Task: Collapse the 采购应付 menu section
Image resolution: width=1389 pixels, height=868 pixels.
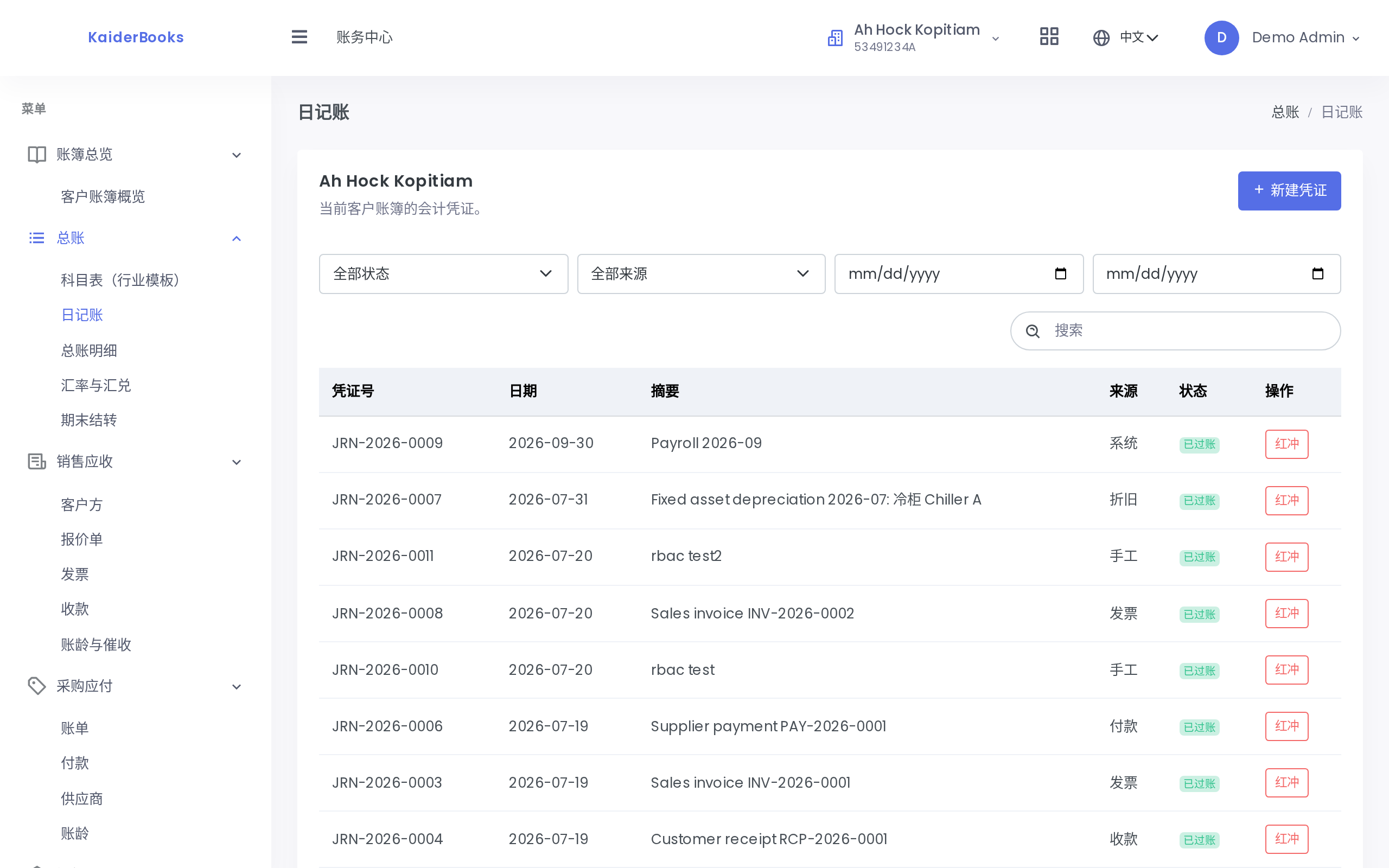Action: (x=237, y=687)
